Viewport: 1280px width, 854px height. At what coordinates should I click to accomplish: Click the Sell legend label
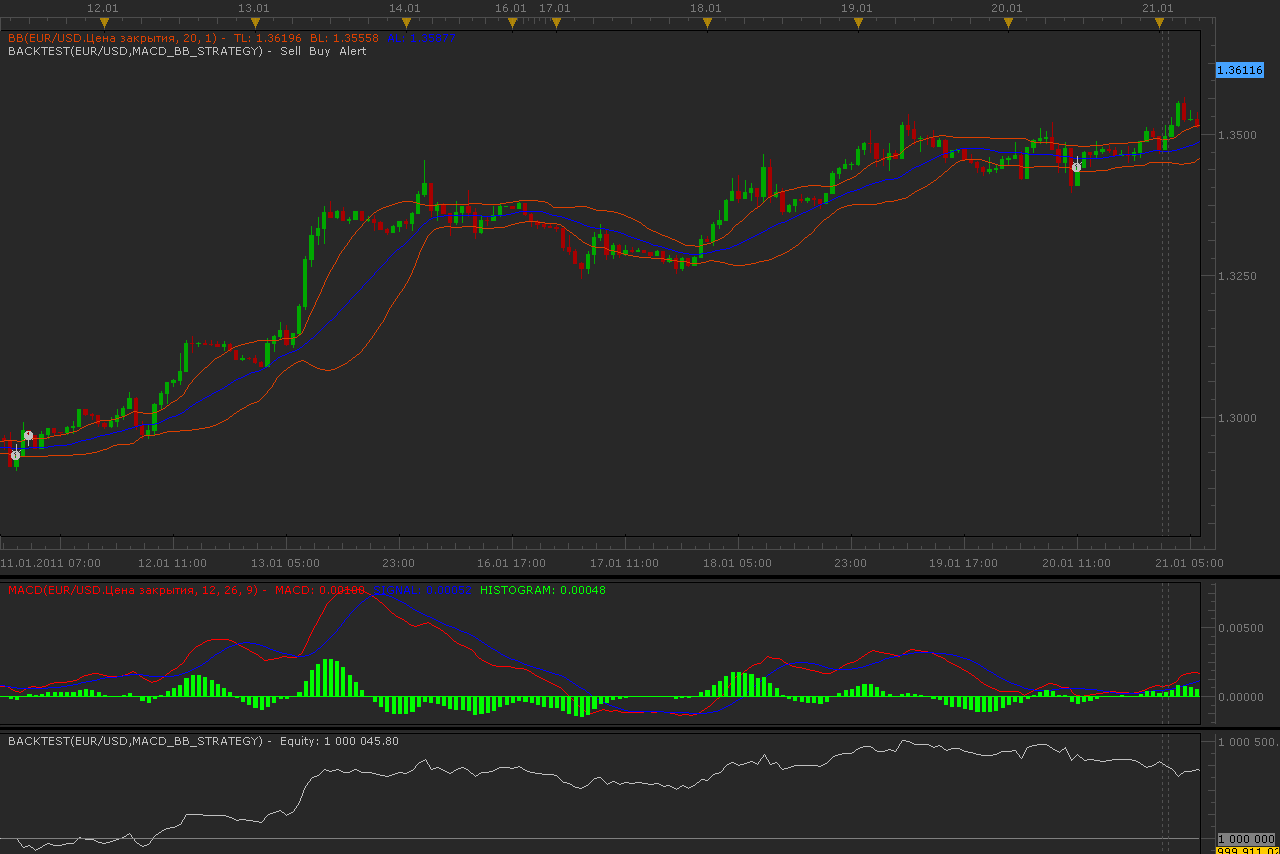pyautogui.click(x=290, y=51)
